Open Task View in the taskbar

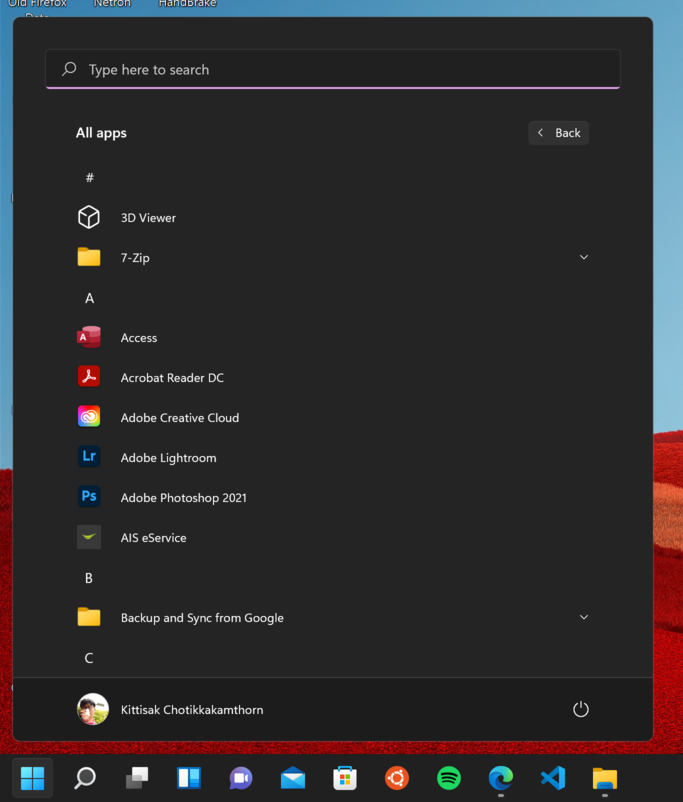click(x=137, y=778)
